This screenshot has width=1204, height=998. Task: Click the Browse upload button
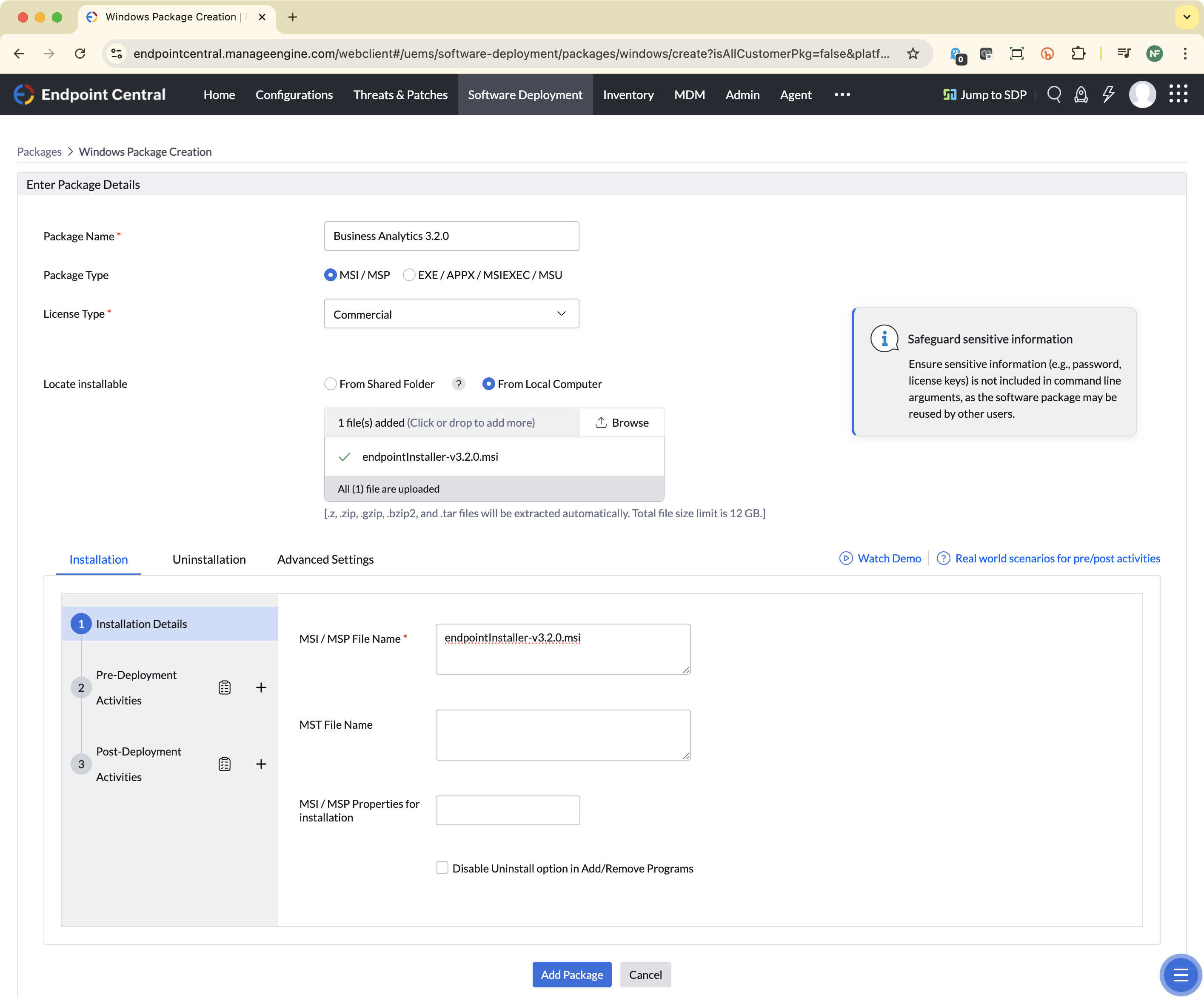(x=622, y=423)
